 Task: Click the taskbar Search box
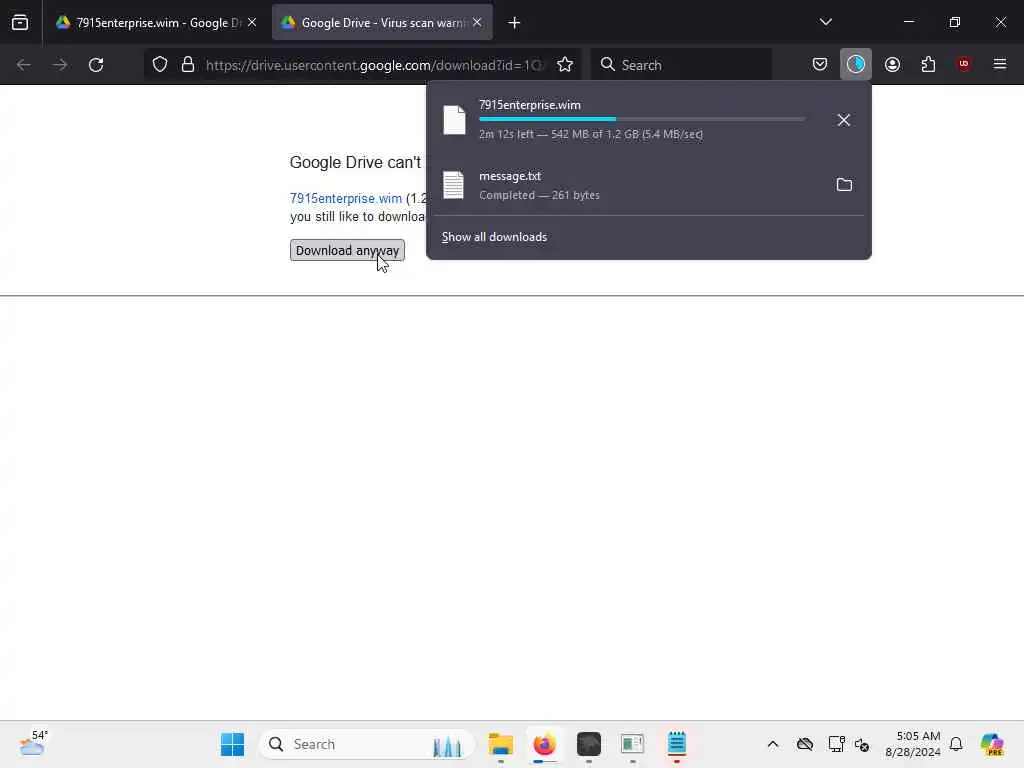(x=366, y=744)
